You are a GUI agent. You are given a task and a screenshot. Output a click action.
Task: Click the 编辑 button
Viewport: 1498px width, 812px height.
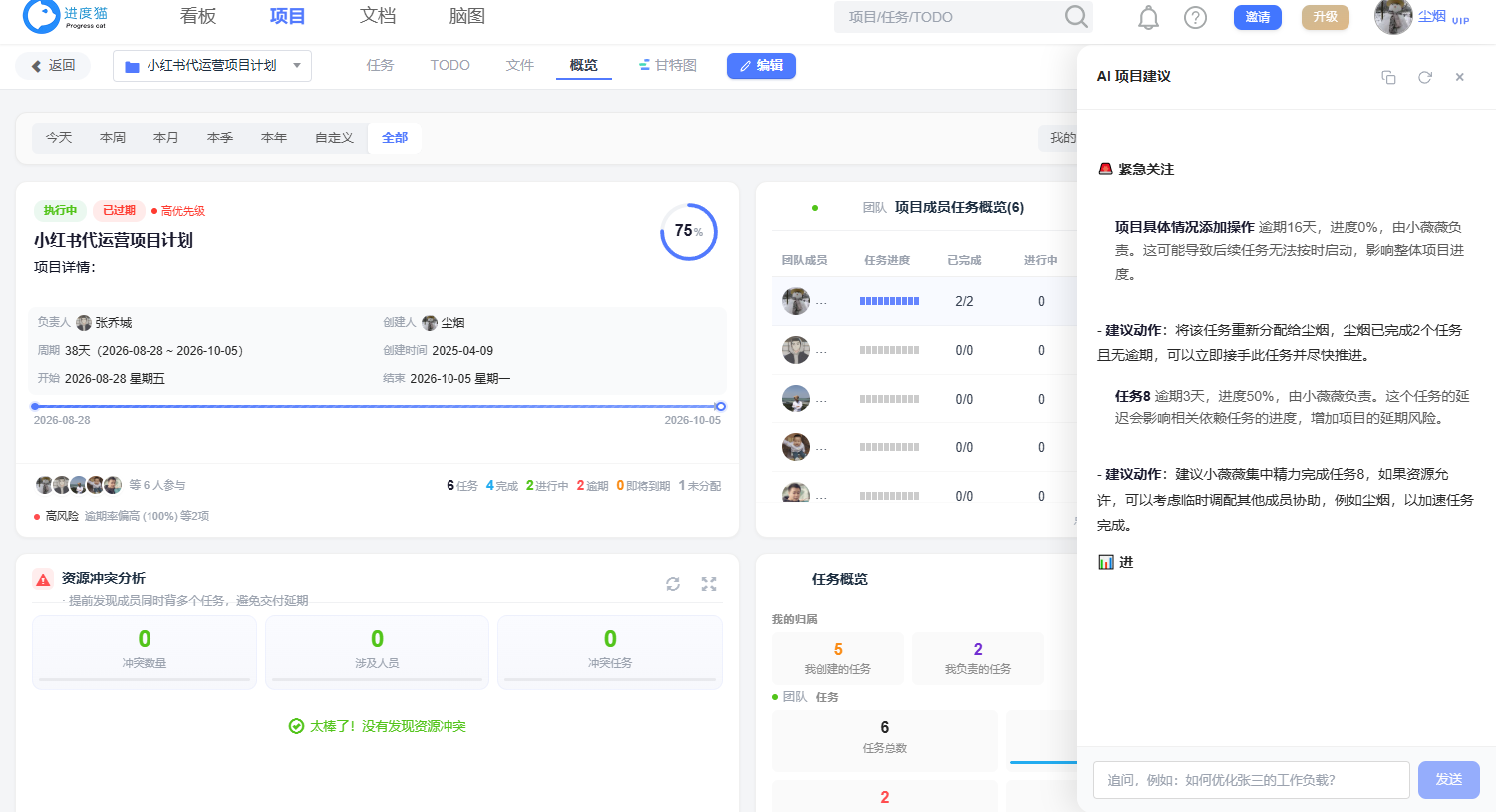coord(761,66)
